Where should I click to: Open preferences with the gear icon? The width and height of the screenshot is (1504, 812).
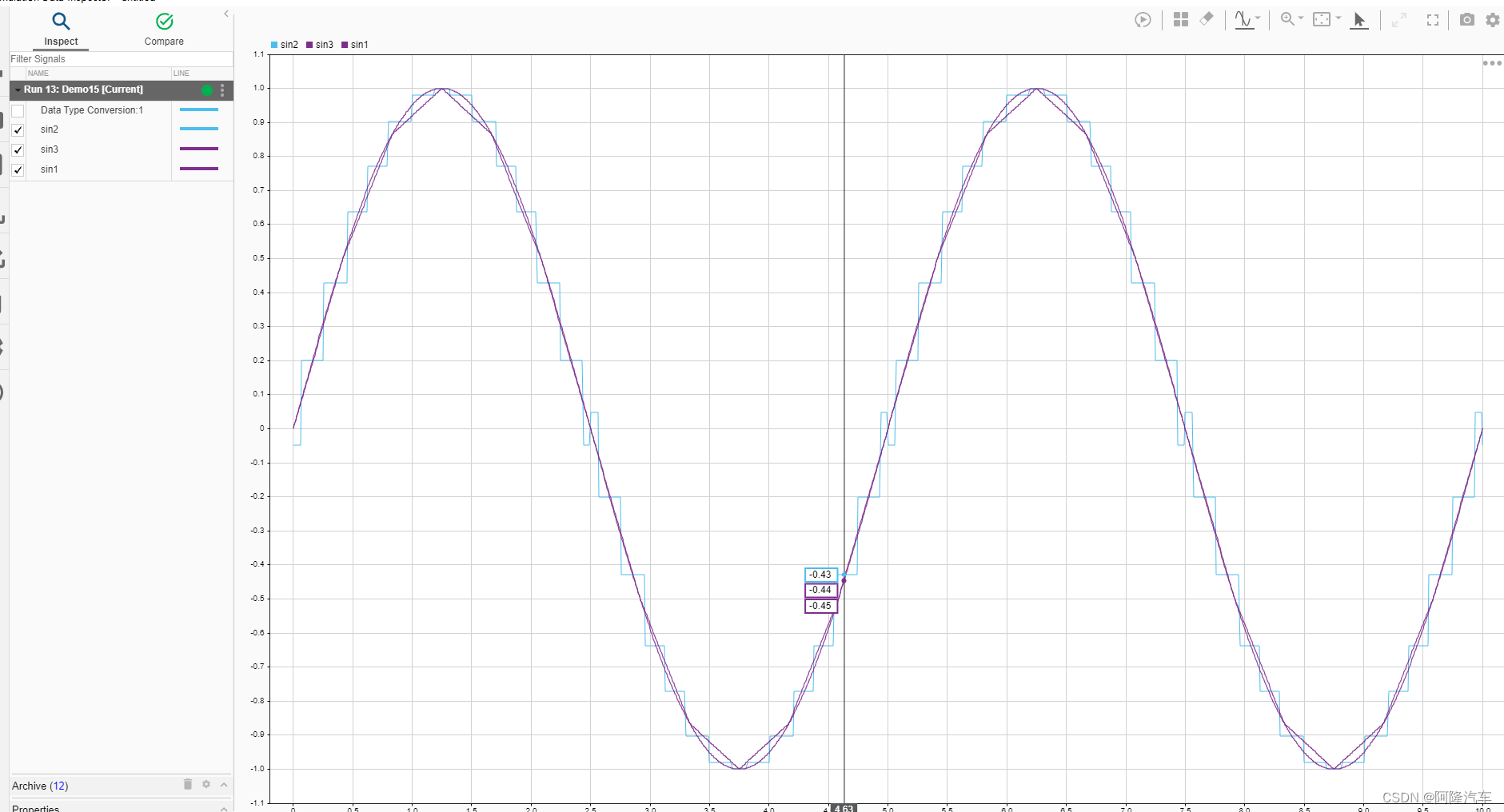pos(1493,20)
